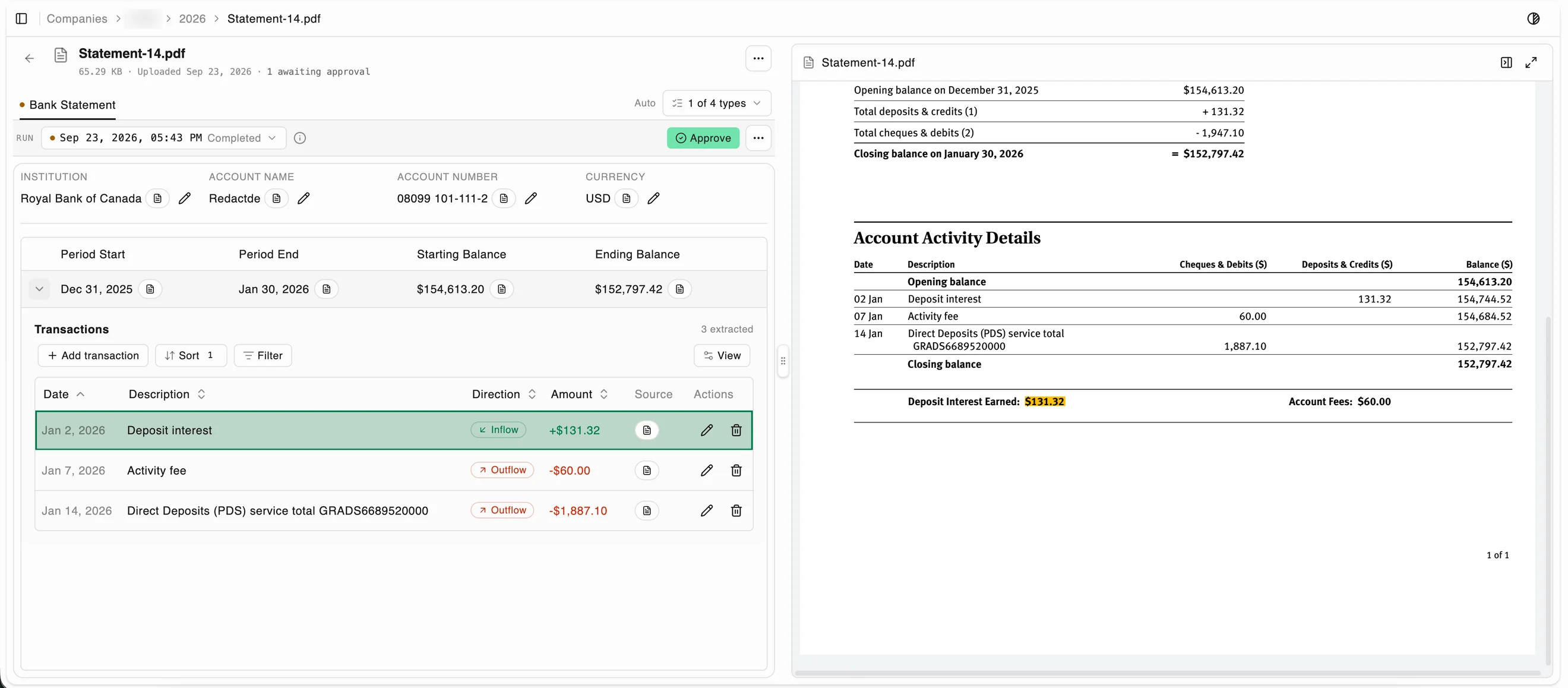Image resolution: width=1568 pixels, height=688 pixels.
Task: Open source of Deposit interest transaction
Action: (x=646, y=431)
